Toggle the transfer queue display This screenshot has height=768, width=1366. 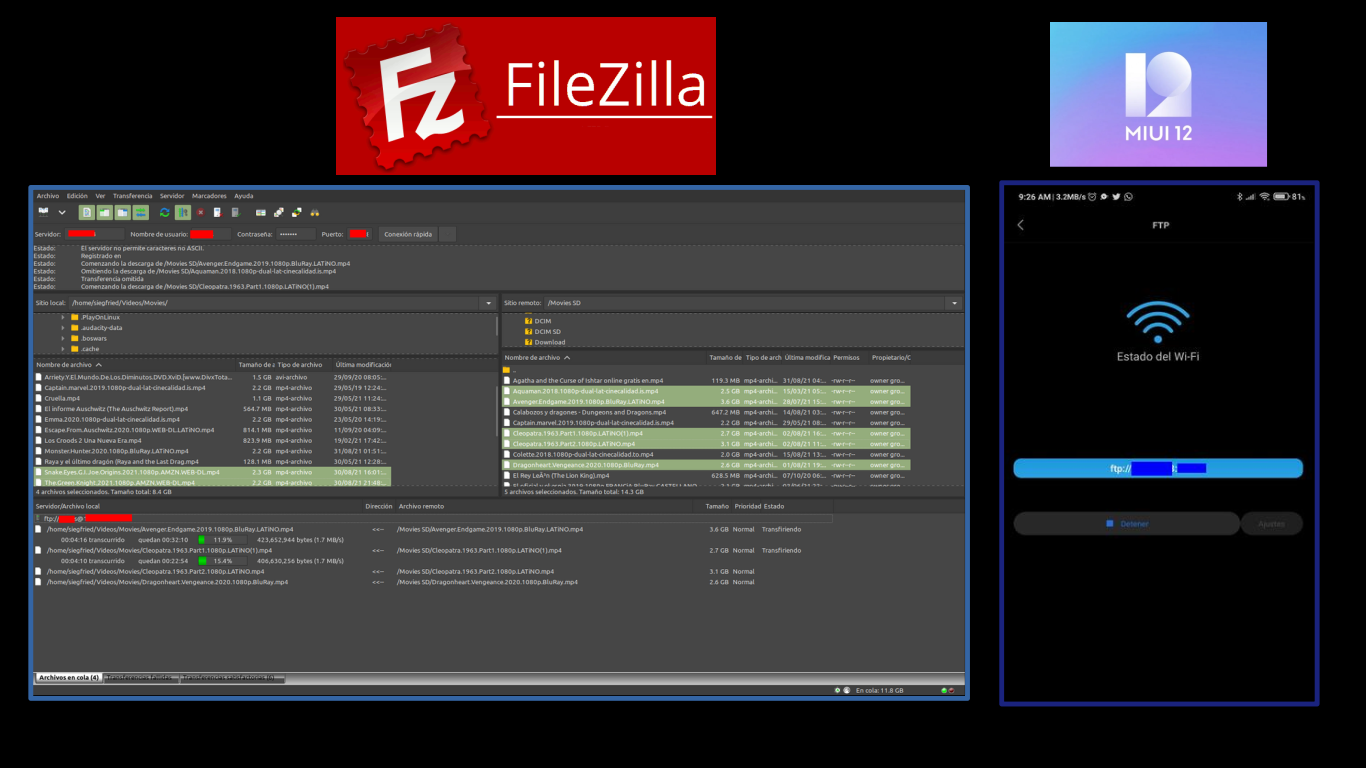(x=141, y=212)
